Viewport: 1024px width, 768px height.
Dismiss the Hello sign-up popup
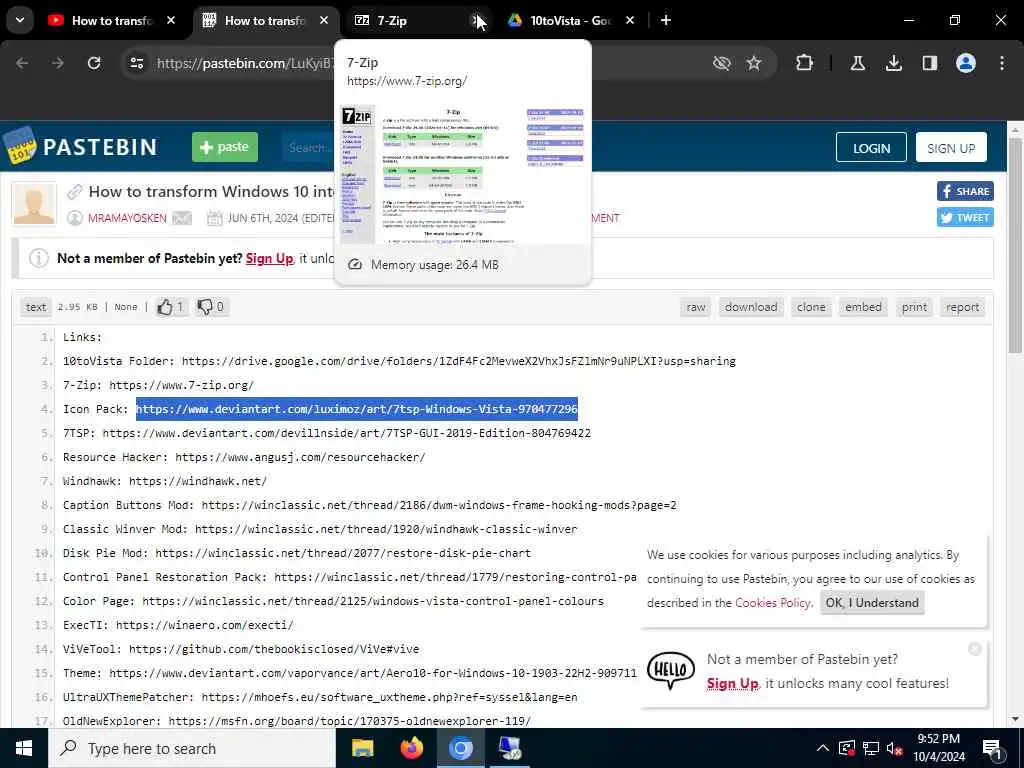tap(974, 648)
